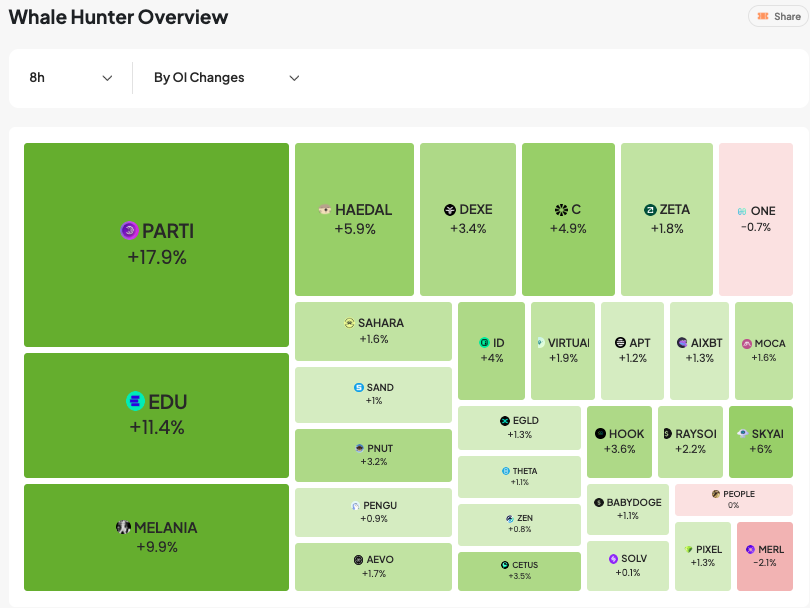Click the C token icon
This screenshot has width=810, height=608.
coord(561,210)
